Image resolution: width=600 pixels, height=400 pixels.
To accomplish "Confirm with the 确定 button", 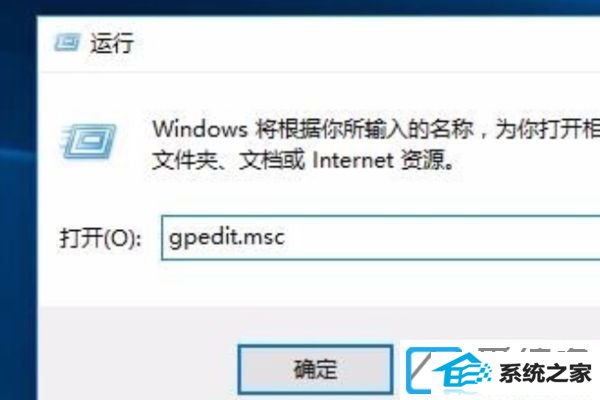I will 315,369.
